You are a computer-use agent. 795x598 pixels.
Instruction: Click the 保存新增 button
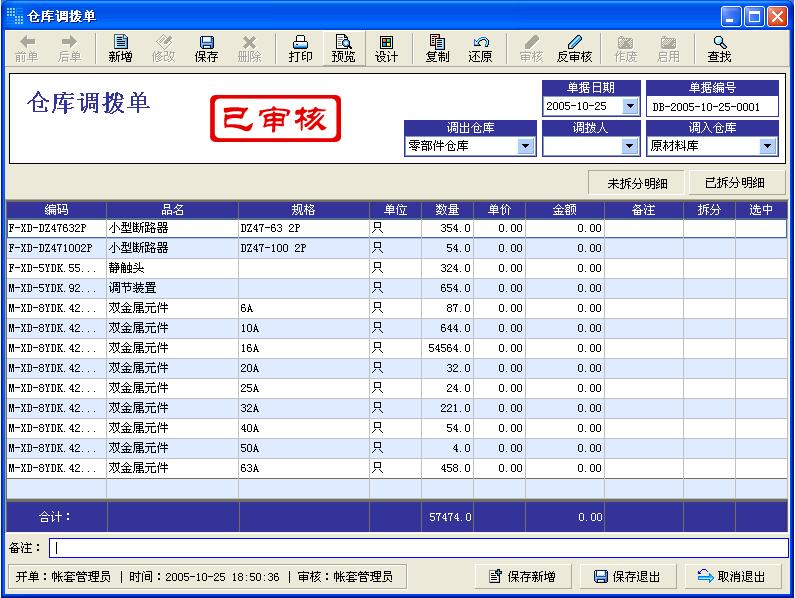click(523, 576)
